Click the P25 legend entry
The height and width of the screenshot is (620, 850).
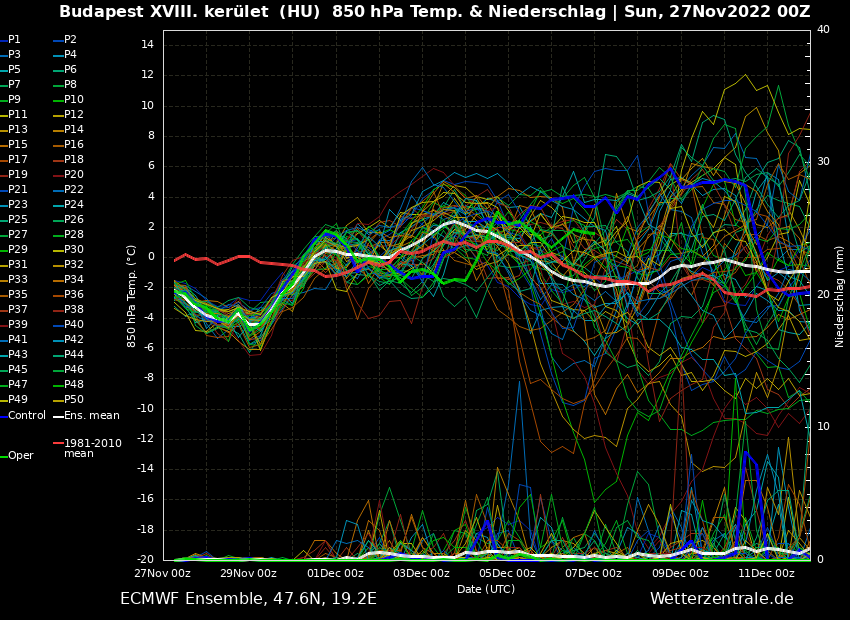pyautogui.click(x=18, y=220)
